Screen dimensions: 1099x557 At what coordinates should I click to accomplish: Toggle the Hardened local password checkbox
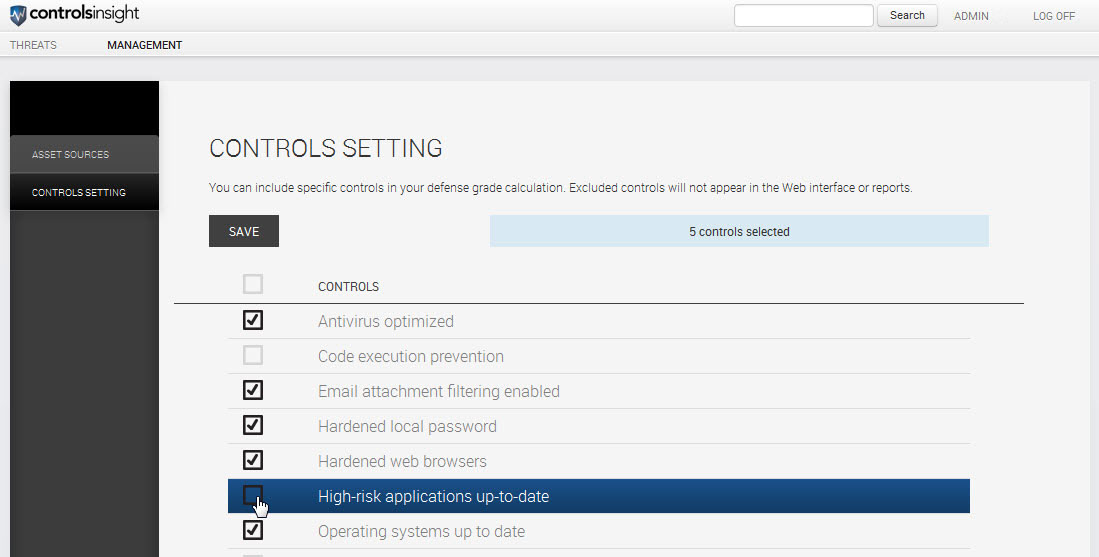pyautogui.click(x=253, y=426)
